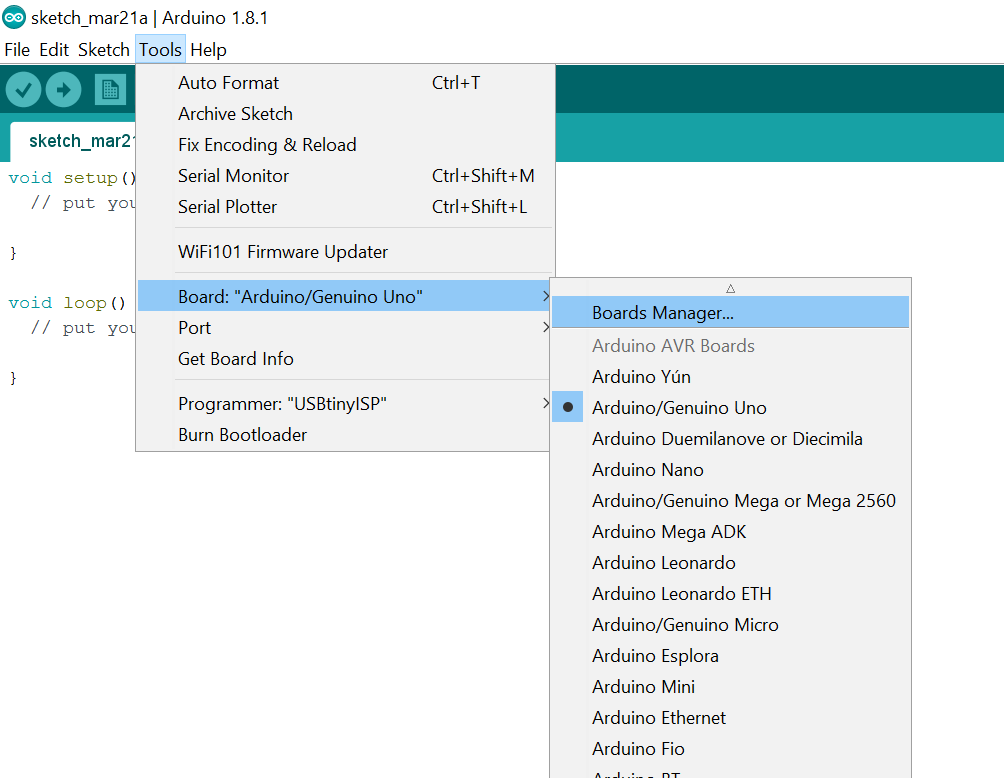
Task: Choose Auto Format from Tools menu
Action: tap(345, 83)
